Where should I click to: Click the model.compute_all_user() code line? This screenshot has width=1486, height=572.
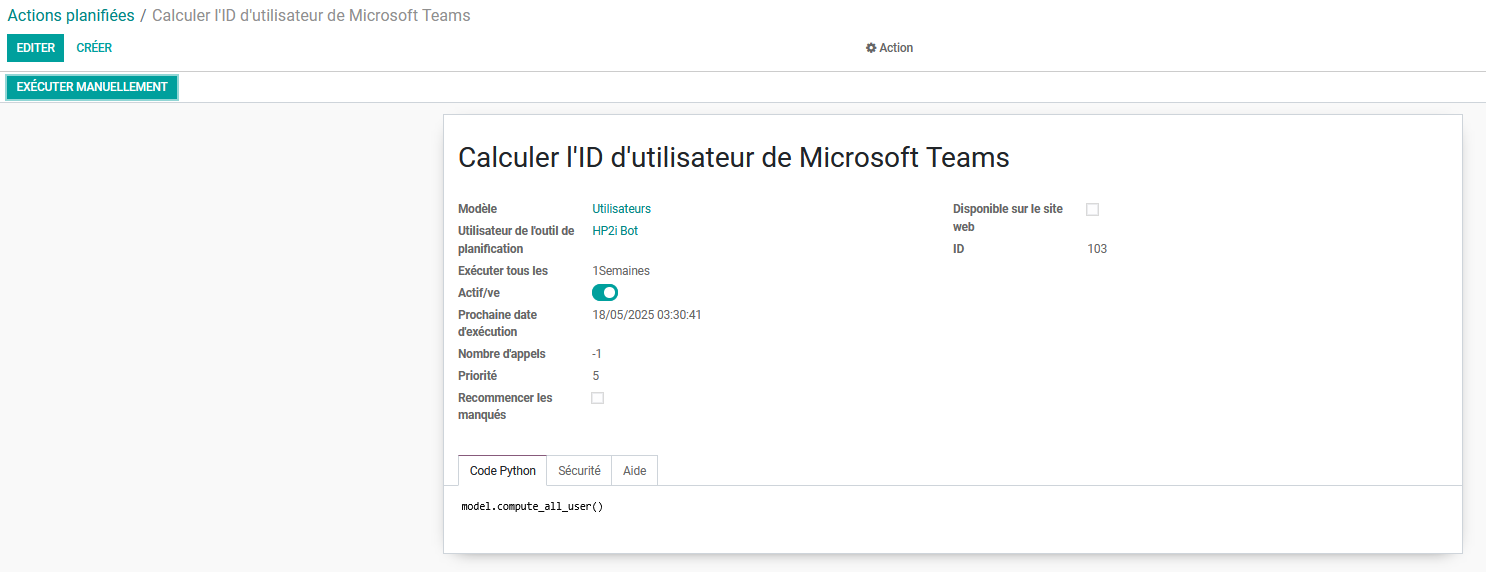coord(532,507)
